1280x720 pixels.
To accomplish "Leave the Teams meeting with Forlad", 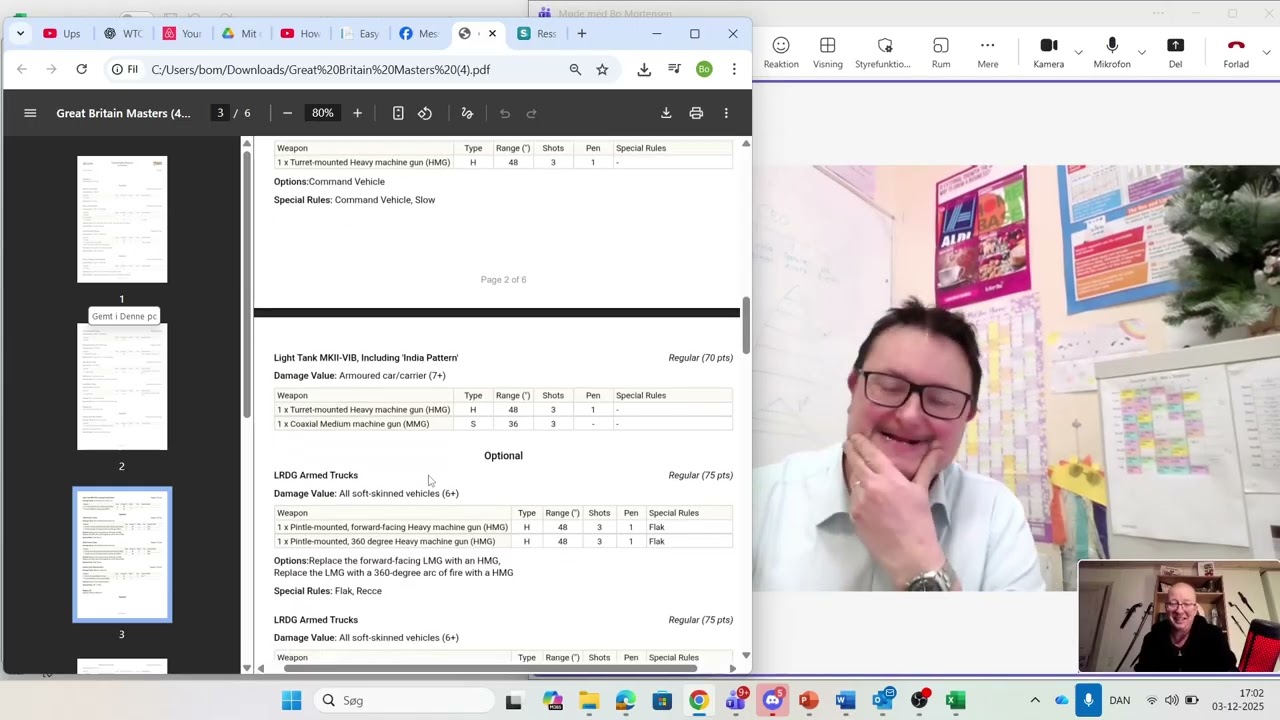I will (1236, 53).
